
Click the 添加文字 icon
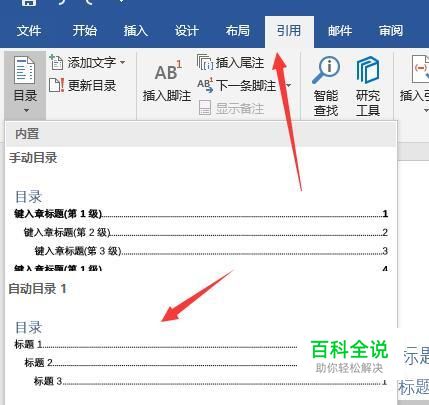(x=56, y=62)
